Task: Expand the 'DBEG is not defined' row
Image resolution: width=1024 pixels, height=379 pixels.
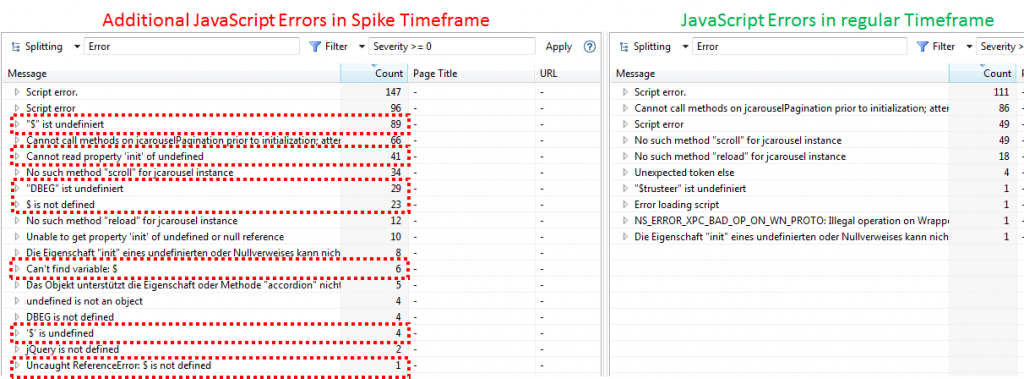Action: pyautogui.click(x=17, y=317)
